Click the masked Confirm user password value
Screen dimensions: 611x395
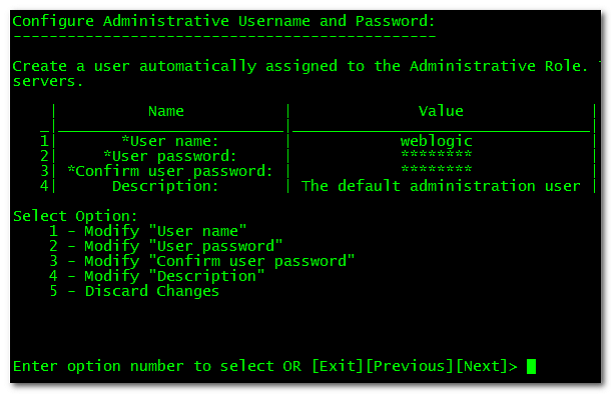pos(436,169)
